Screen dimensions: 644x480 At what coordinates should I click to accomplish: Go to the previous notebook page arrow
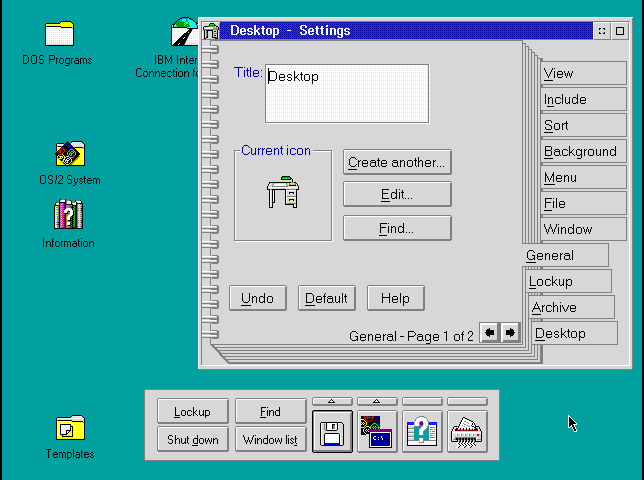point(490,333)
